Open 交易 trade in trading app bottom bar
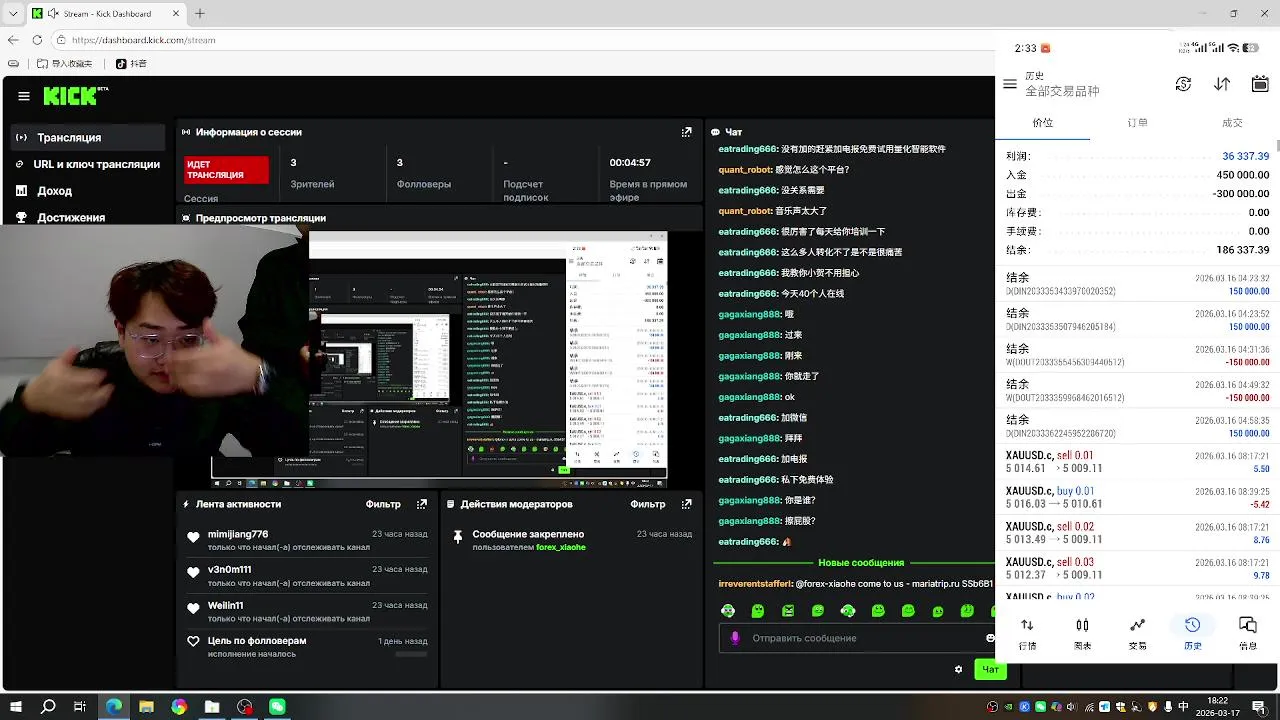This screenshot has height=720, width=1280. [1137, 633]
